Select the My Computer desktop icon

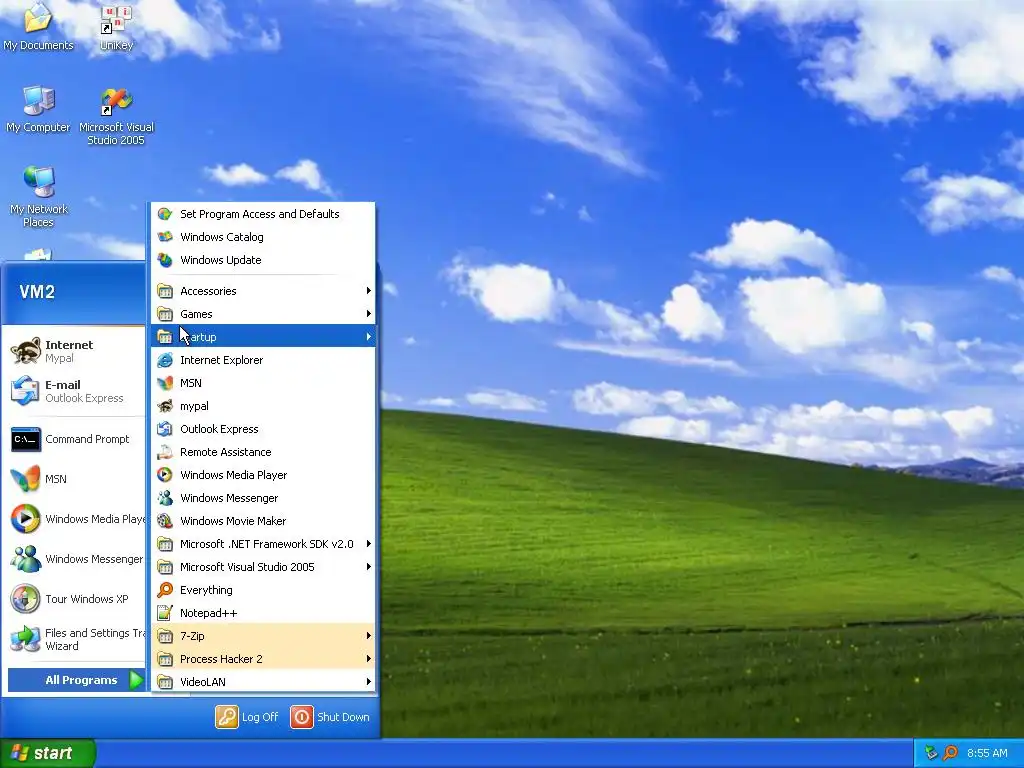(38, 101)
